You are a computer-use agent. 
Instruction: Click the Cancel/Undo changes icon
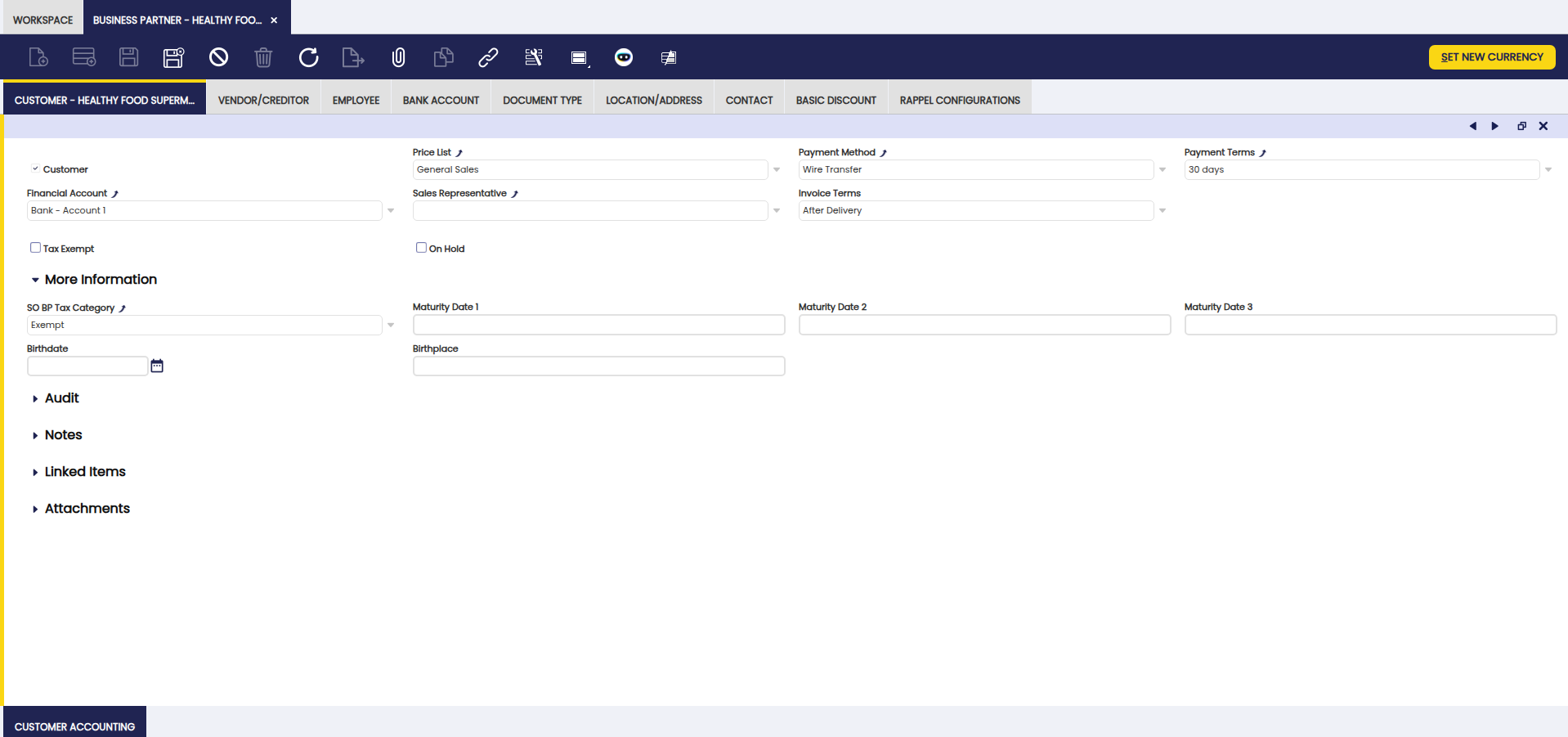pos(218,57)
